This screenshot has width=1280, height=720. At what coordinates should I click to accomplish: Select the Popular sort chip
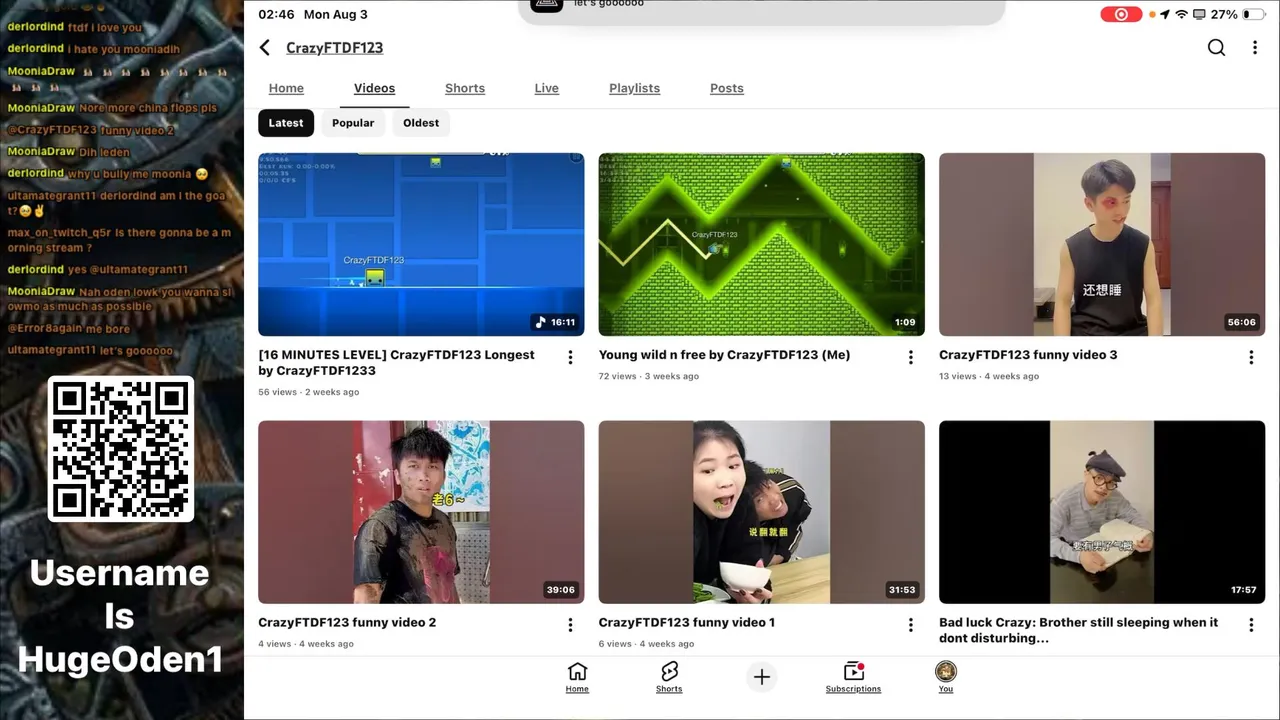(353, 123)
